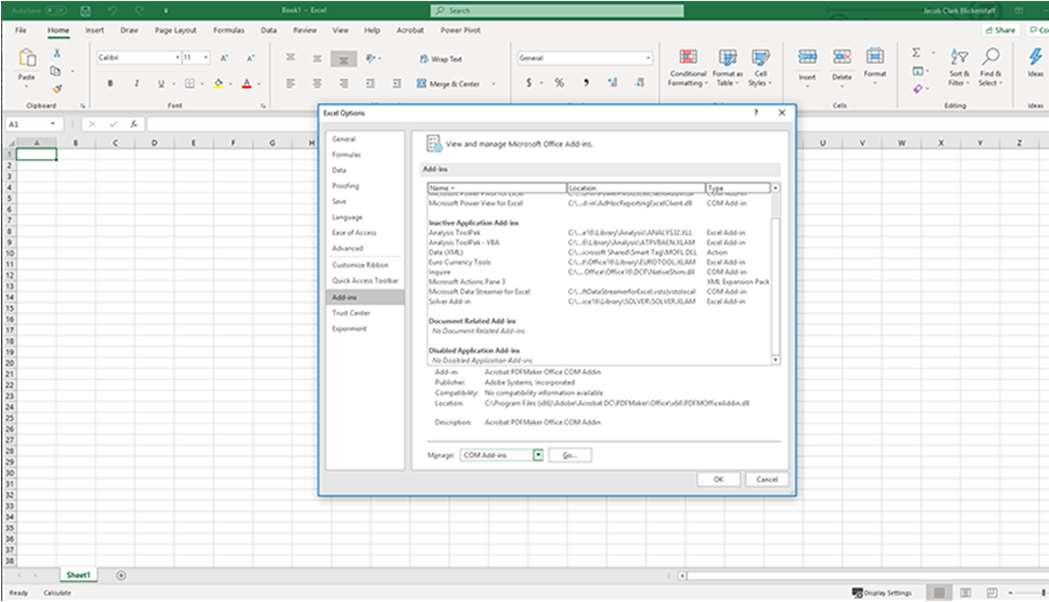Open the Power Pivot ribbon tab
The height and width of the screenshot is (602, 1049).
[460, 30]
